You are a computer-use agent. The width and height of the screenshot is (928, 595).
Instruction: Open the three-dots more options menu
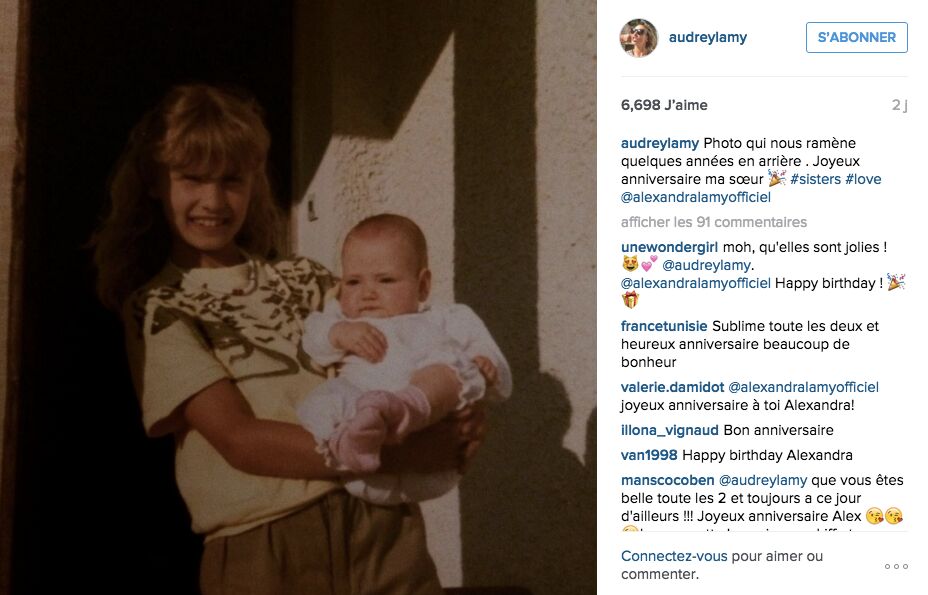[x=896, y=567]
